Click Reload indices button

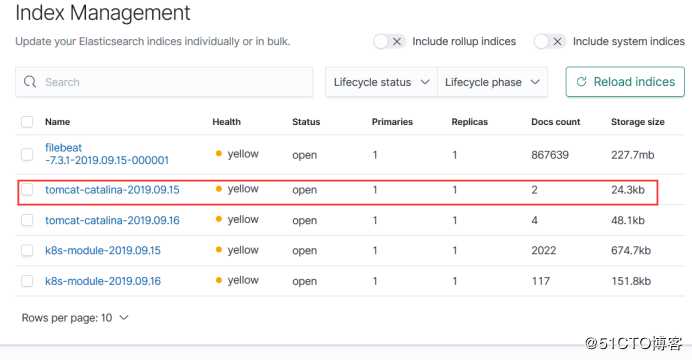click(x=625, y=82)
